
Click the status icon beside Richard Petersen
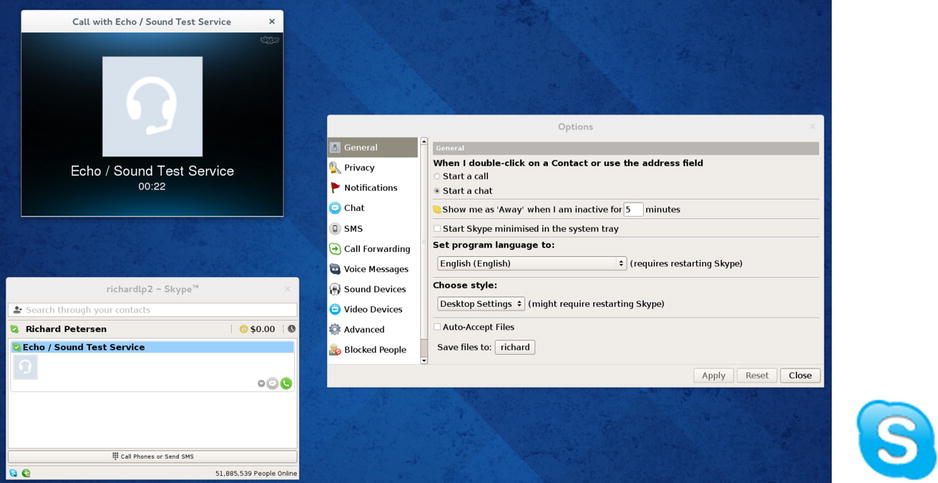tap(14, 329)
